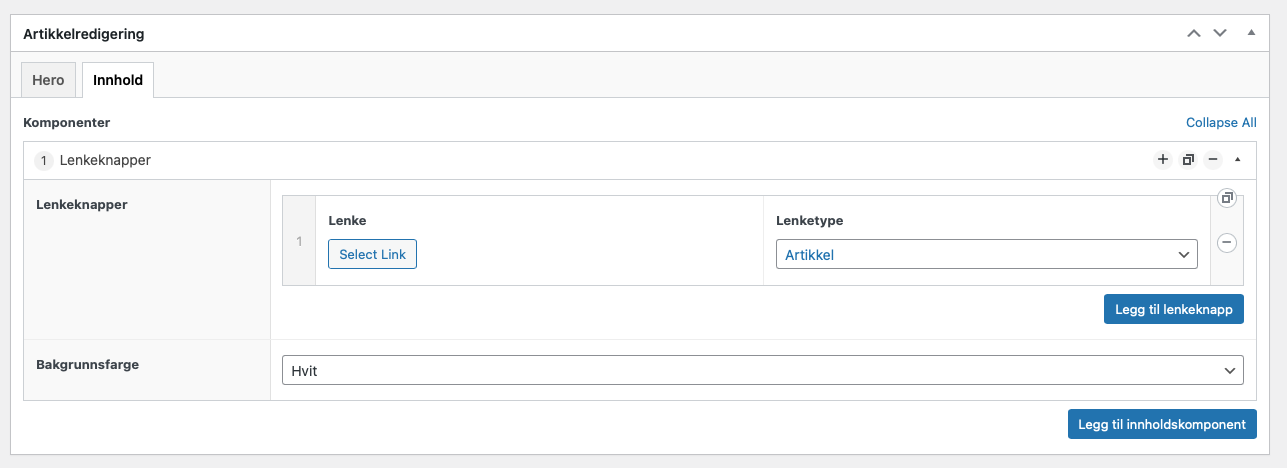Click the Select Link button
This screenshot has width=1287, height=468.
372,254
